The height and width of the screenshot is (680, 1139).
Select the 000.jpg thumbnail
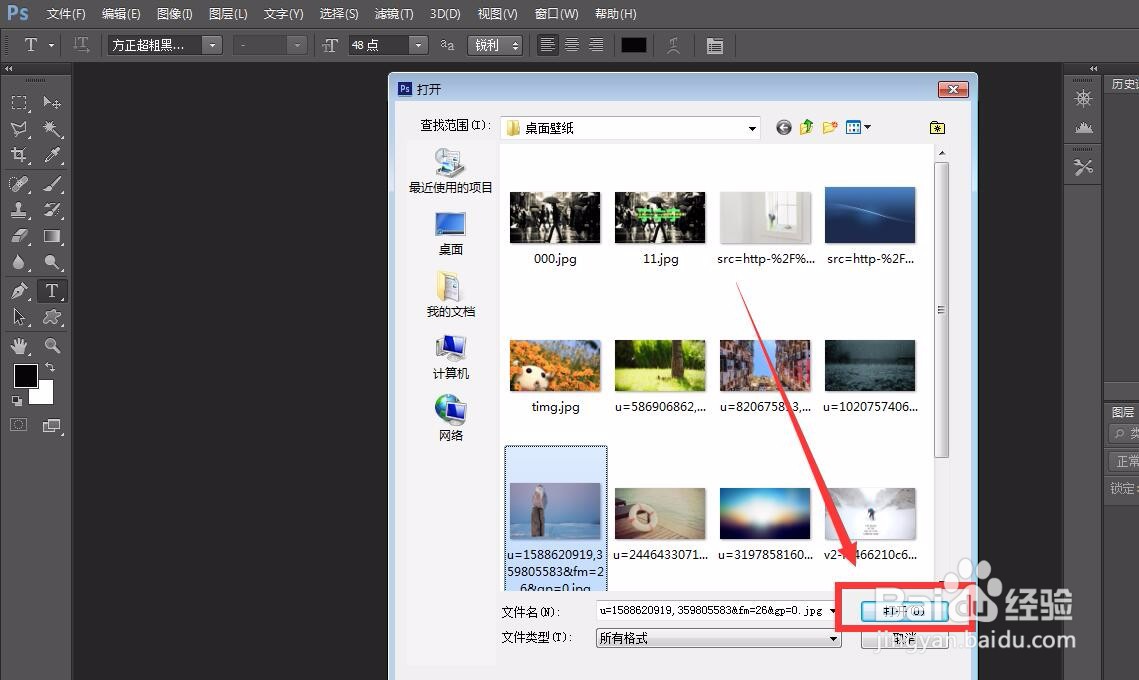click(x=555, y=216)
